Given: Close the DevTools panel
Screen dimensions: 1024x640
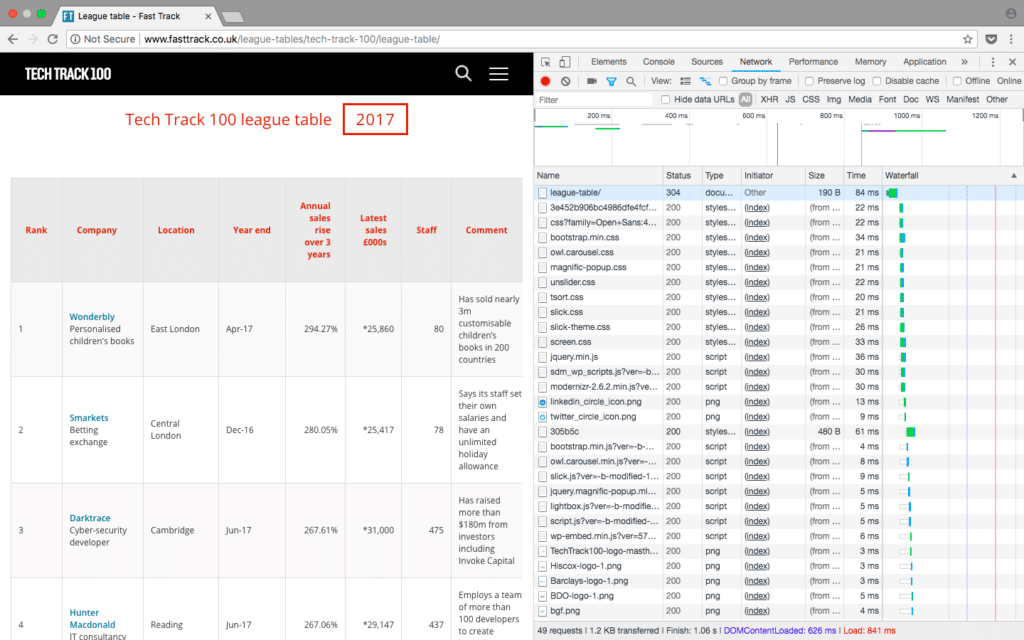Looking at the screenshot, I should [x=1012, y=62].
